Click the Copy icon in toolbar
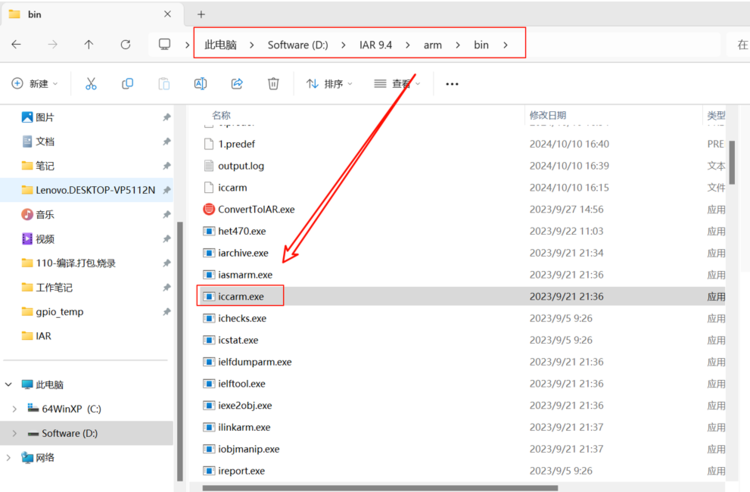The image size is (750, 492). (x=127, y=84)
